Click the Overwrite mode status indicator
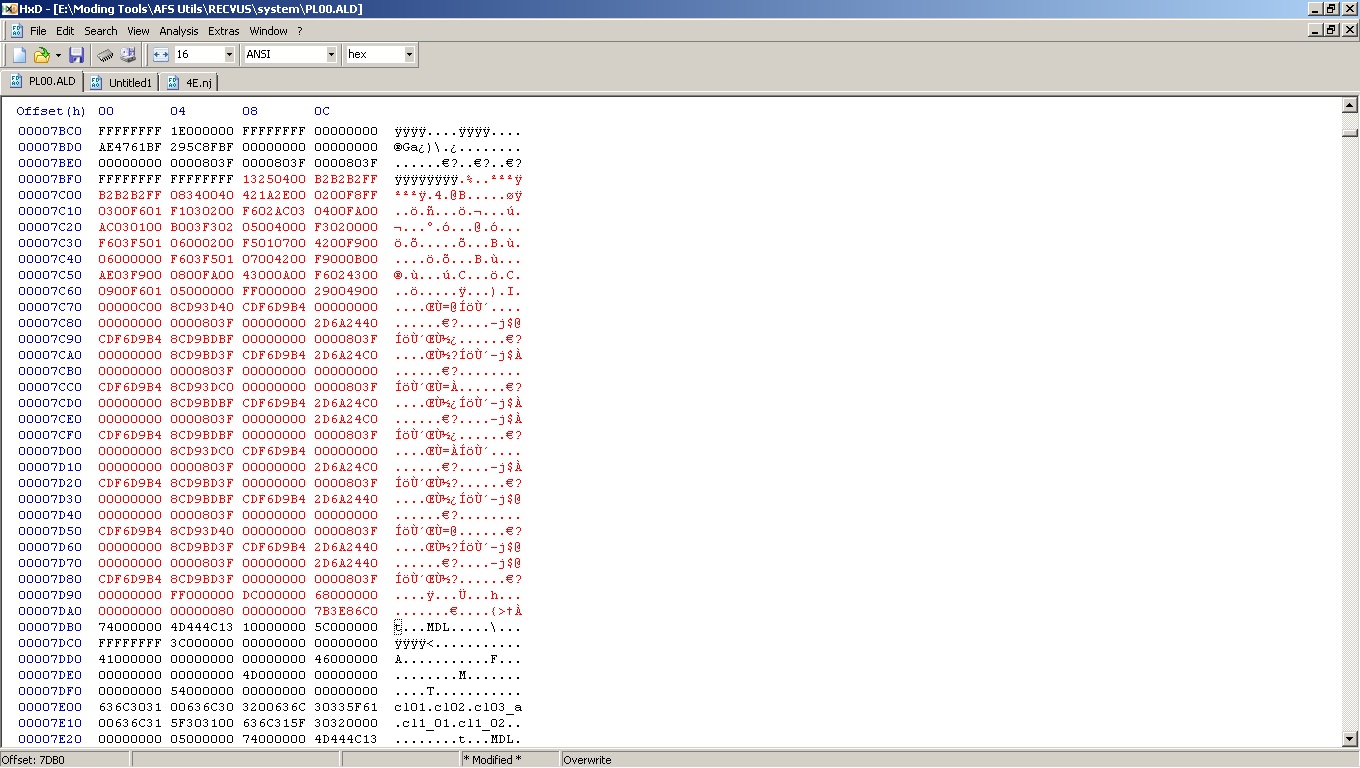The height and width of the screenshot is (768, 1360). tap(587, 759)
